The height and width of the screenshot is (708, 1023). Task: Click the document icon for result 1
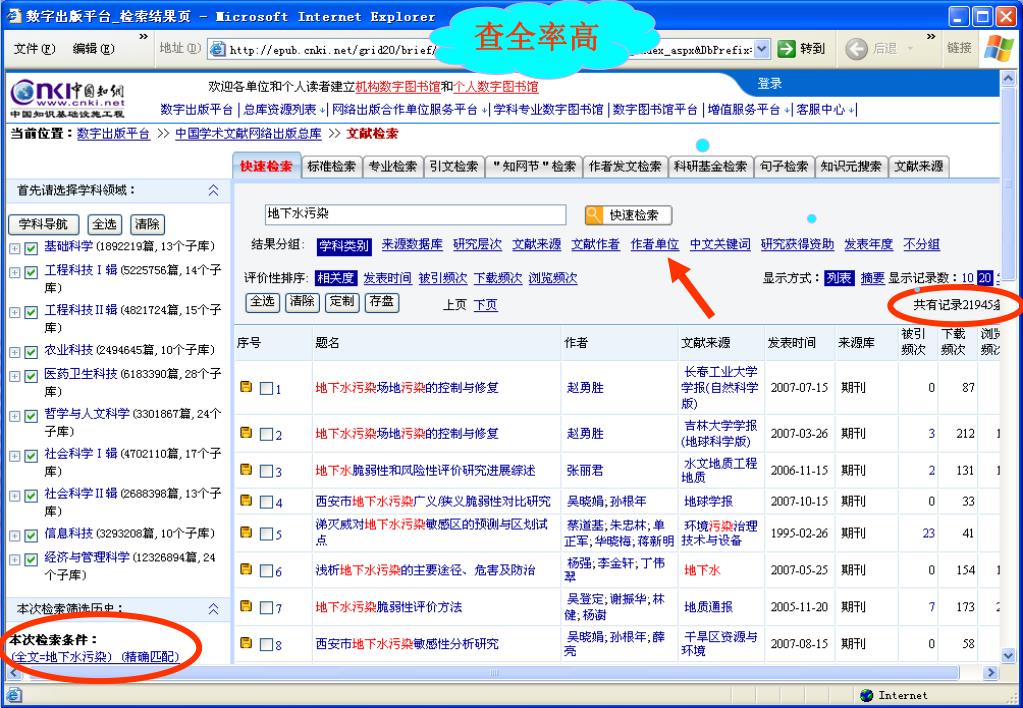[x=246, y=387]
